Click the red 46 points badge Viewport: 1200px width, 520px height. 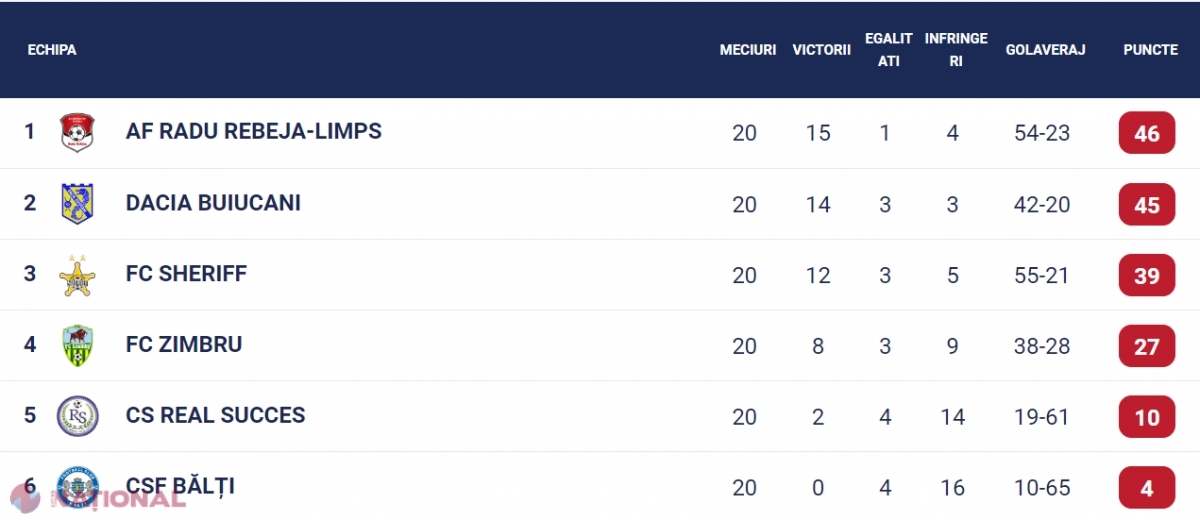point(1146,133)
